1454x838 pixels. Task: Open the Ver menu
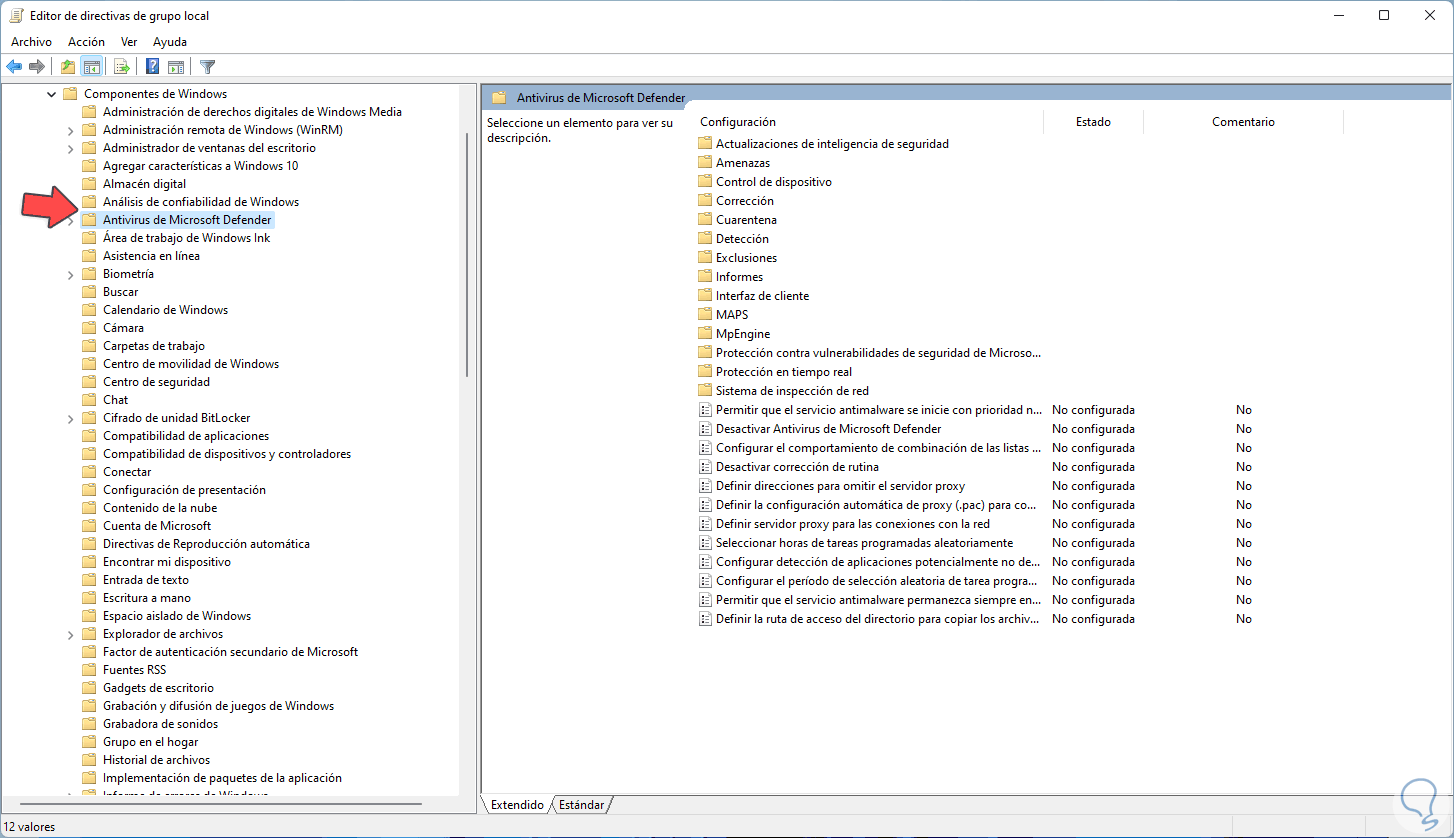coord(129,42)
